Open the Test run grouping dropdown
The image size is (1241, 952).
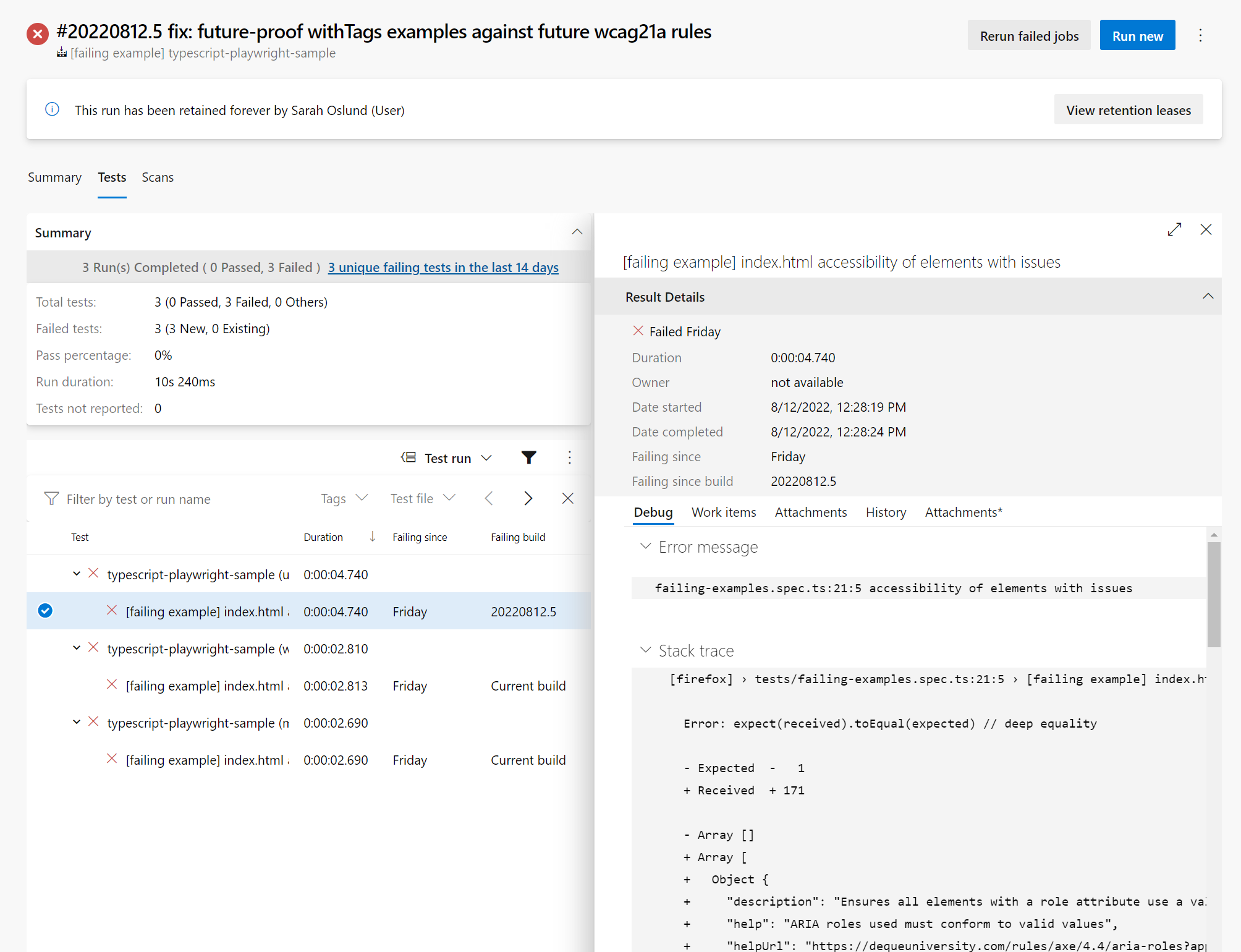click(447, 457)
